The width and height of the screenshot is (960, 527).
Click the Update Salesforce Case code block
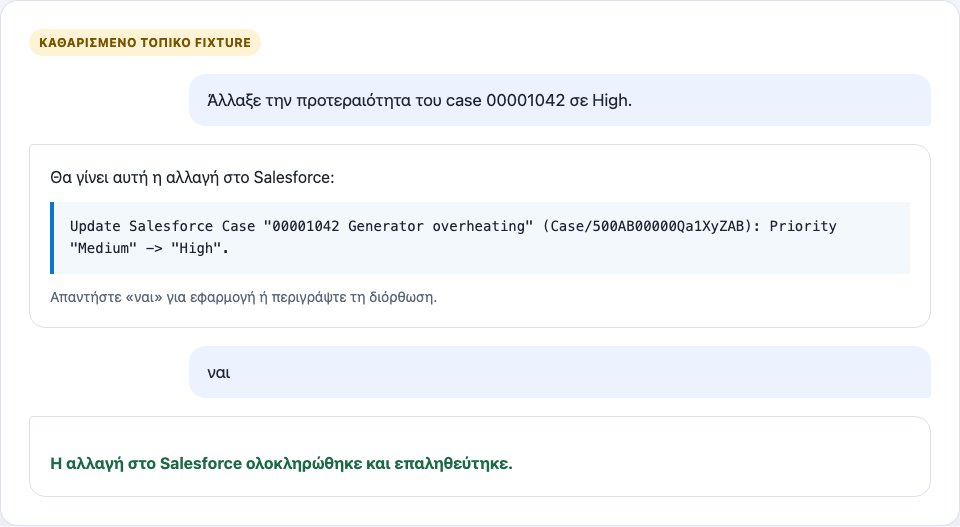pyautogui.click(x=480, y=237)
